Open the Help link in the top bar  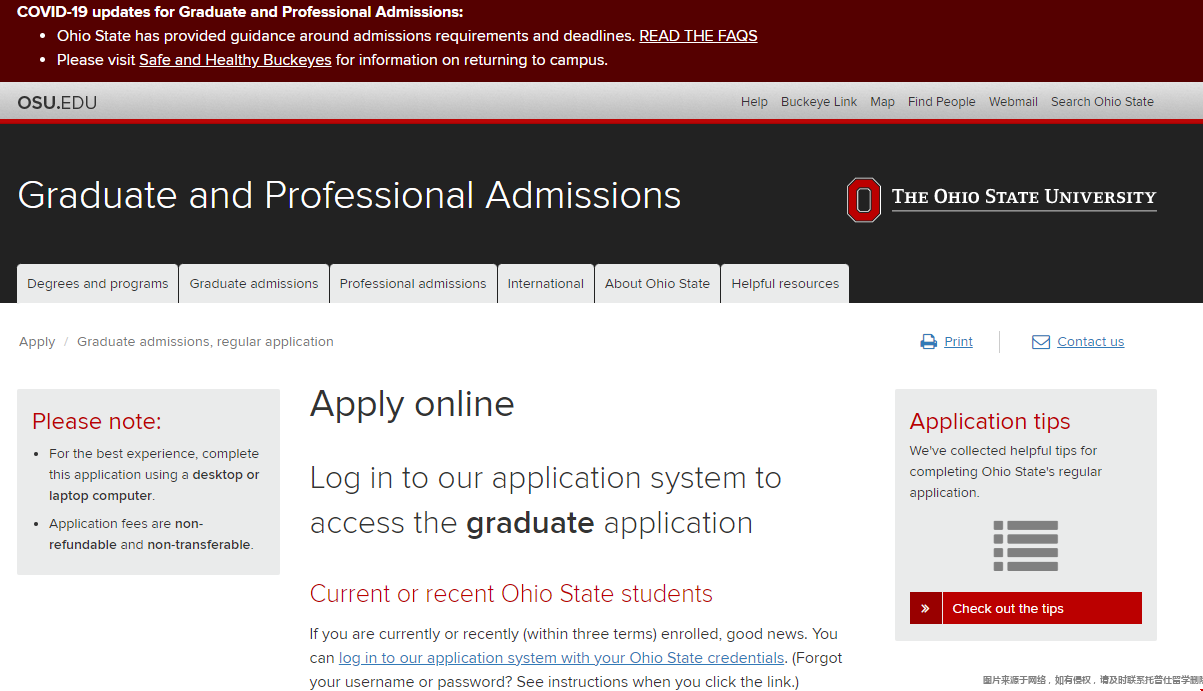pyautogui.click(x=754, y=102)
